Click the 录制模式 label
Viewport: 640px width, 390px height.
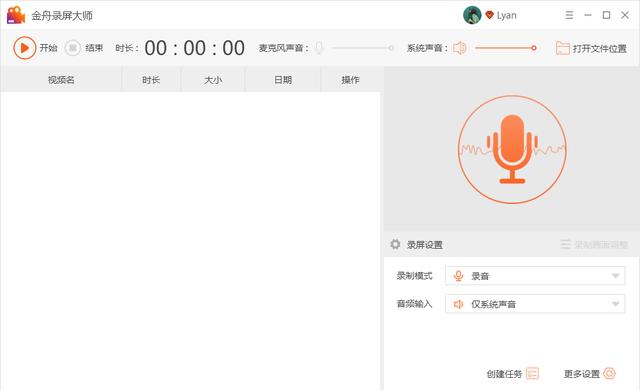tap(414, 276)
